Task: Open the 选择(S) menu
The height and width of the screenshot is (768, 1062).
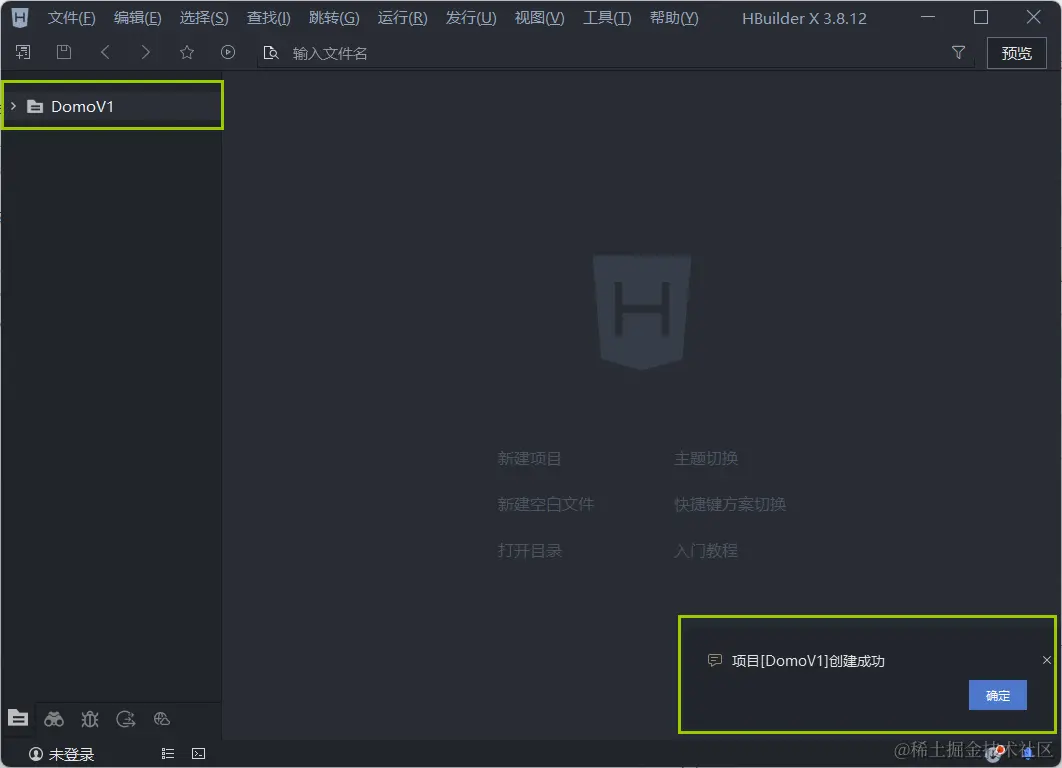Action: pyautogui.click(x=204, y=18)
